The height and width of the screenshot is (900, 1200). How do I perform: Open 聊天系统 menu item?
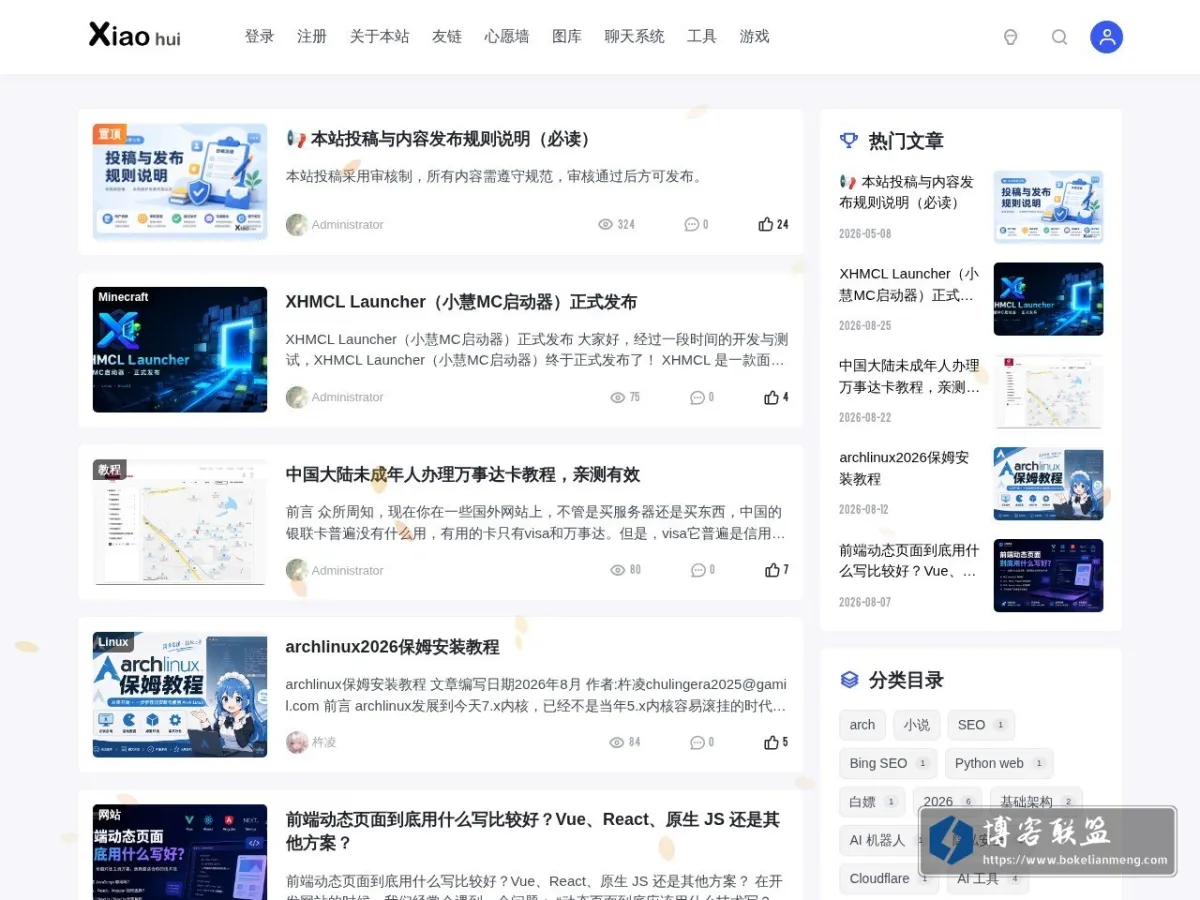[634, 36]
